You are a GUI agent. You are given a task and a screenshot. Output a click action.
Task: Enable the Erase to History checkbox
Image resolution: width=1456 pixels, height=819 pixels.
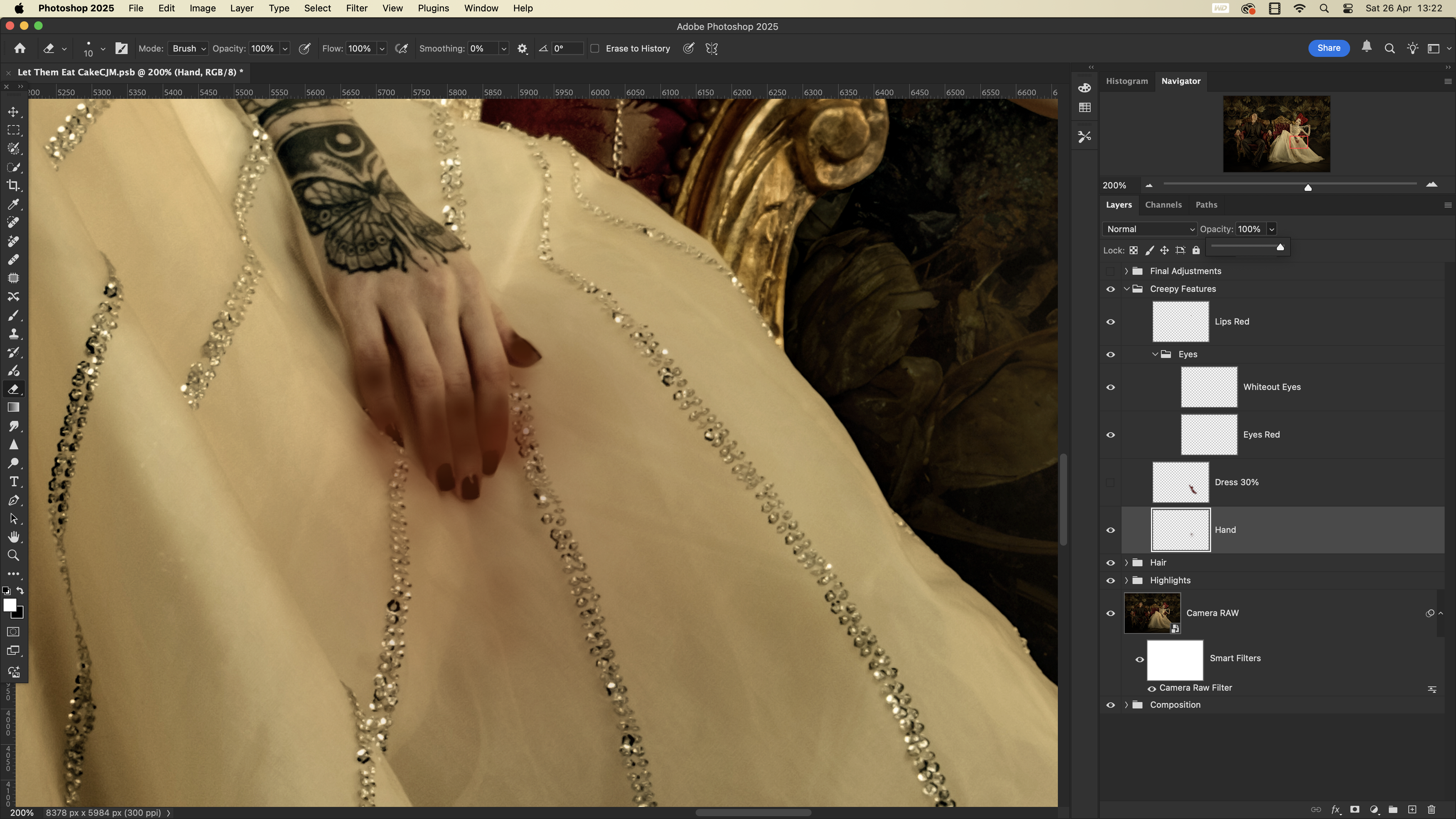(595, 49)
